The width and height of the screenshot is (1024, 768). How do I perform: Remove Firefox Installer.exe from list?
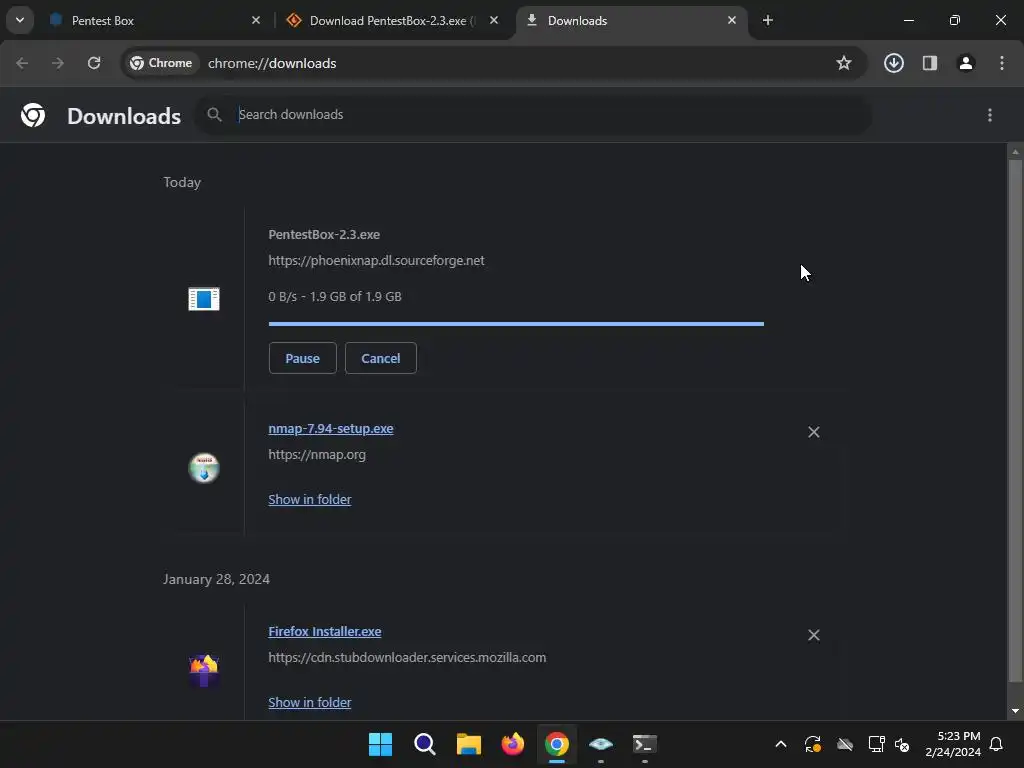[814, 635]
